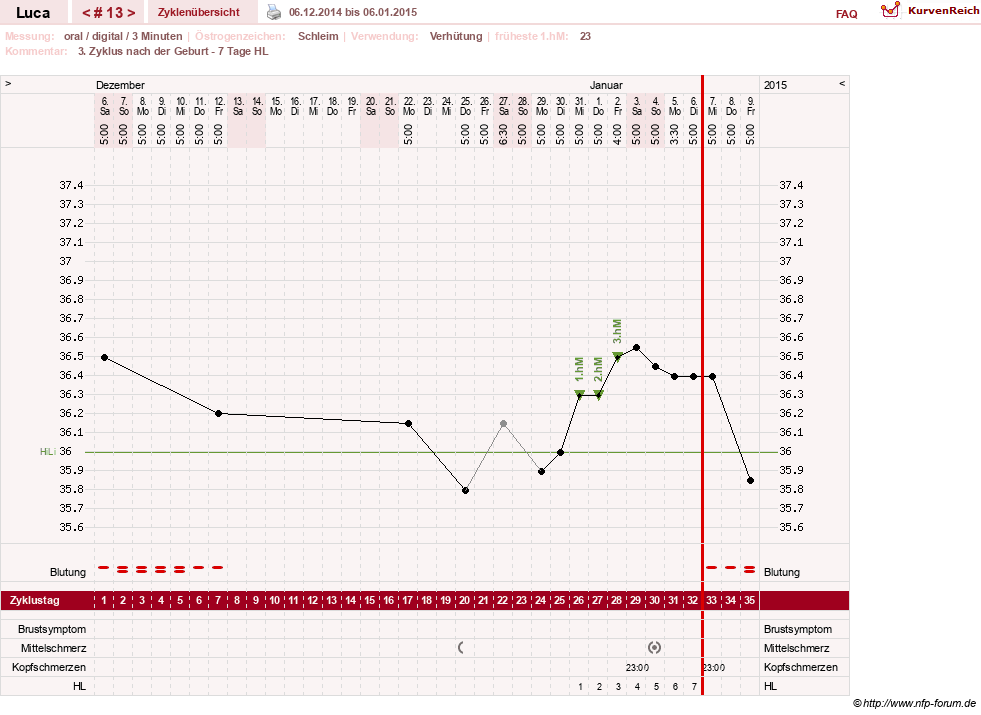Select the lowest point on cycle day 20
The image size is (981, 715).
465,490
